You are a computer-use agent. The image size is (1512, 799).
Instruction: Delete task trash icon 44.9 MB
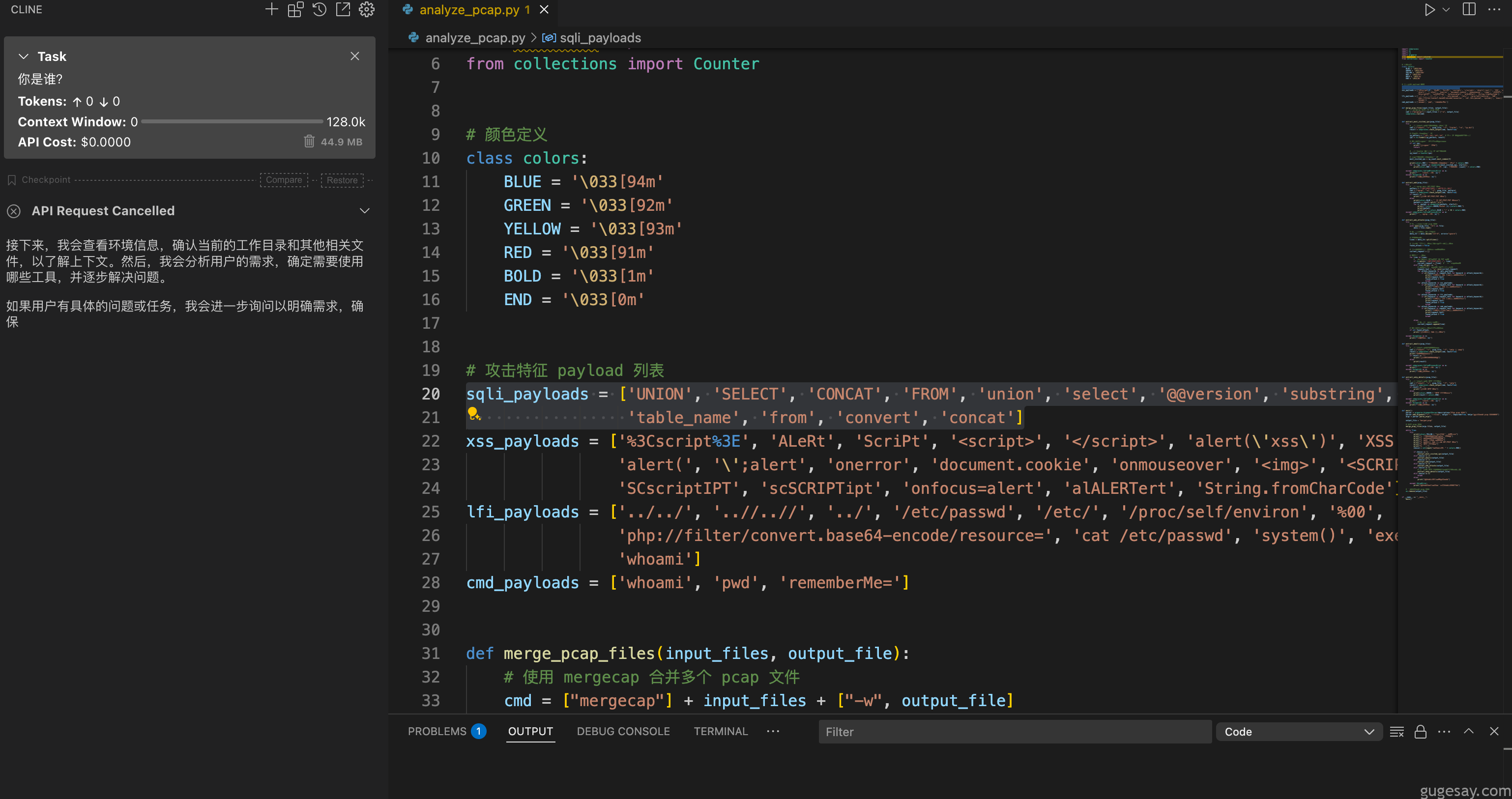point(309,142)
